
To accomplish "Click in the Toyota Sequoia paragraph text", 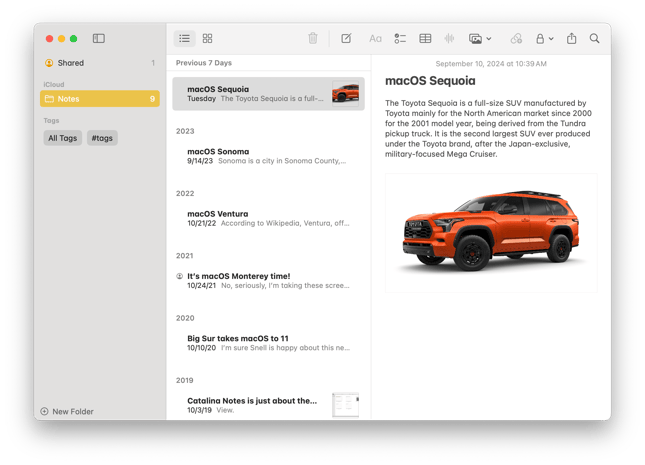I will 488,128.
